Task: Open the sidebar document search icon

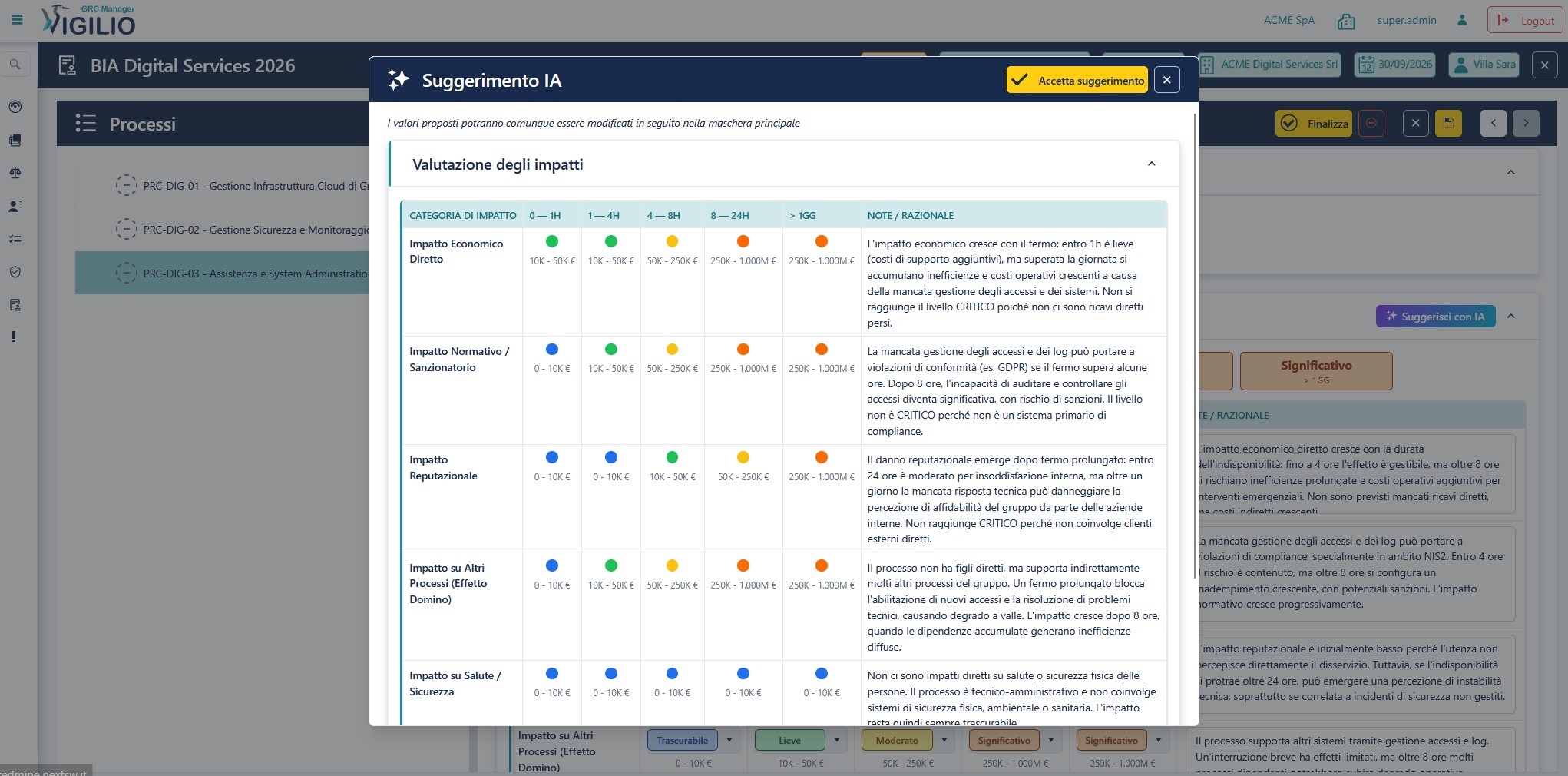Action: 15,305
